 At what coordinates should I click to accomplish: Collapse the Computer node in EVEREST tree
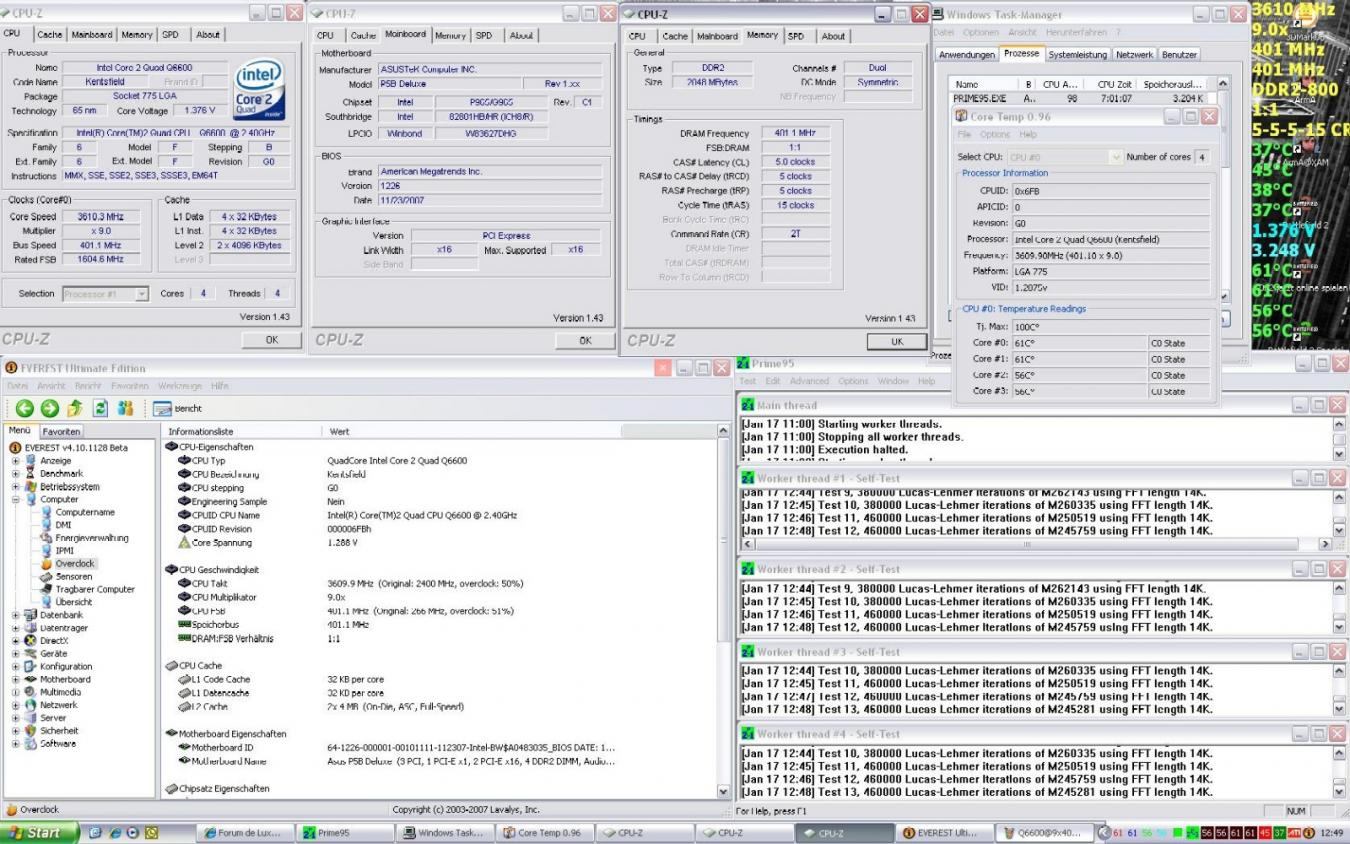pos(16,500)
